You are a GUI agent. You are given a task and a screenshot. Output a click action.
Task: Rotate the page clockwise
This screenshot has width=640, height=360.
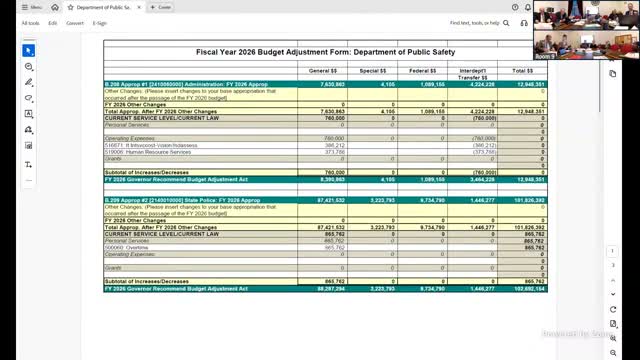click(x=613, y=309)
